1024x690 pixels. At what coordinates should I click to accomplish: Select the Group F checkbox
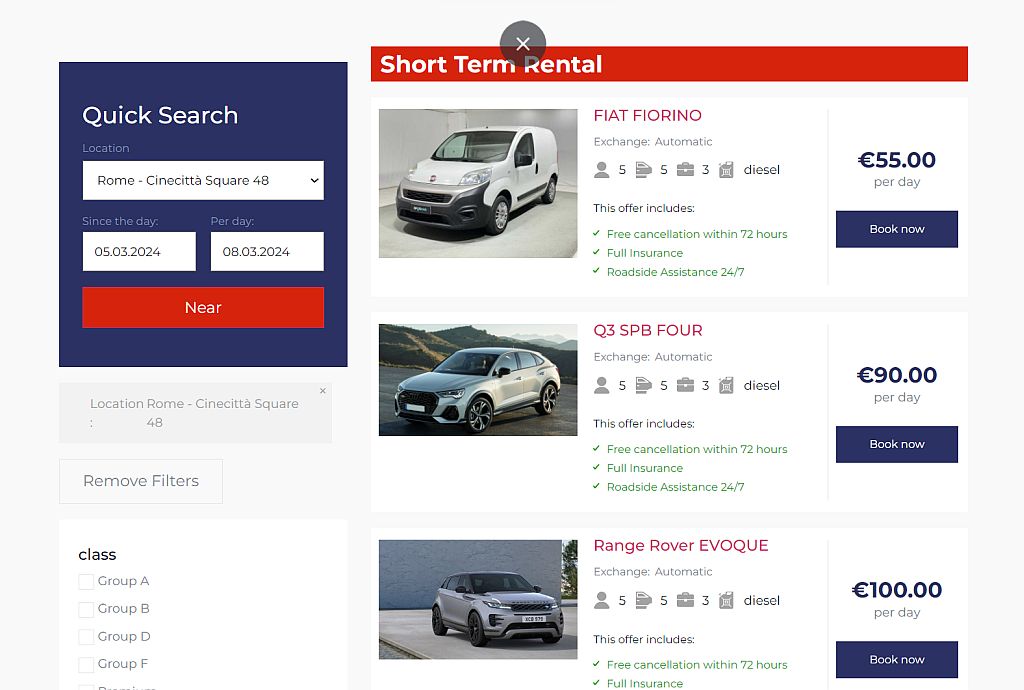(86, 664)
